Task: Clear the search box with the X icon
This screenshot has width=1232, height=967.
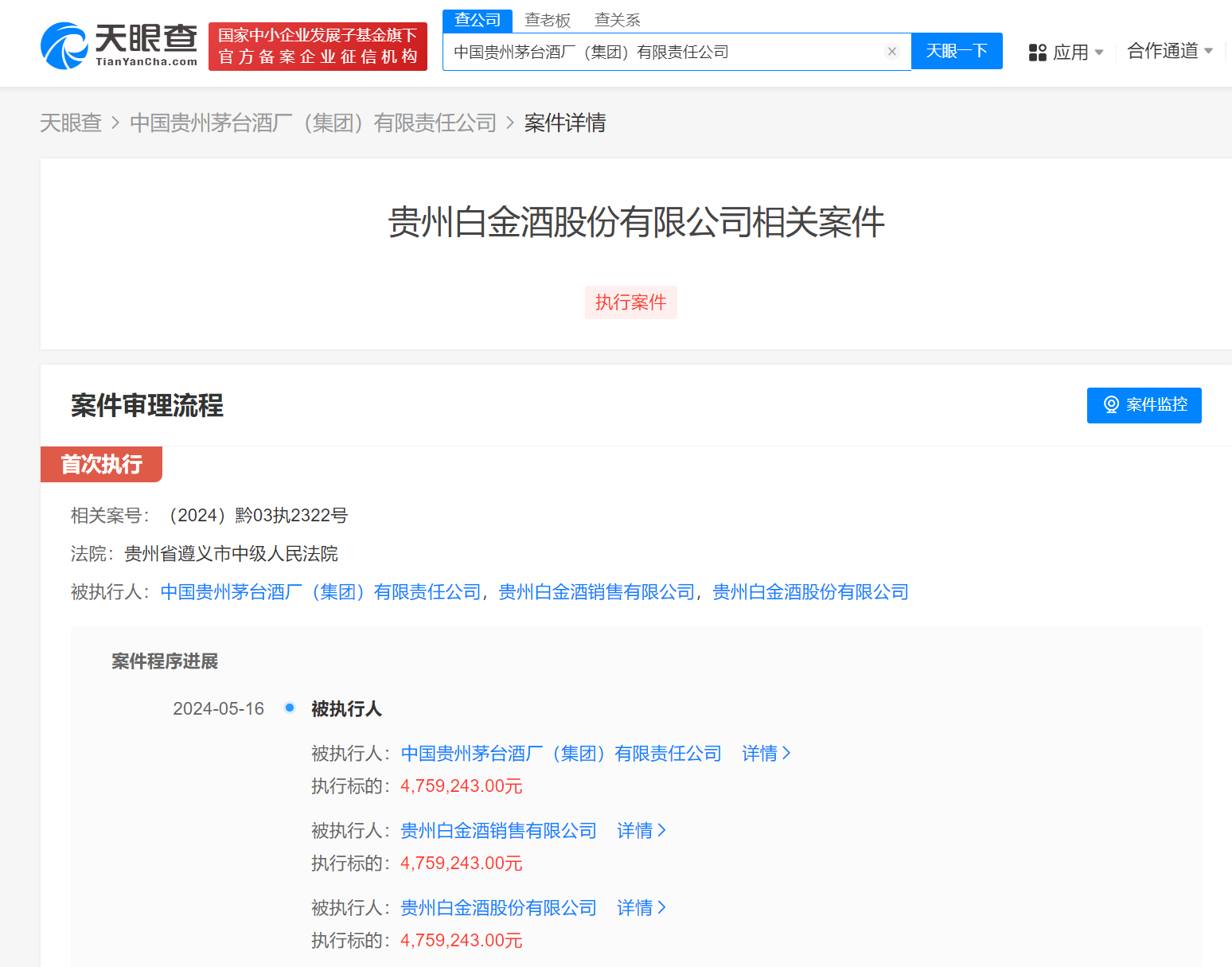Action: [892, 52]
